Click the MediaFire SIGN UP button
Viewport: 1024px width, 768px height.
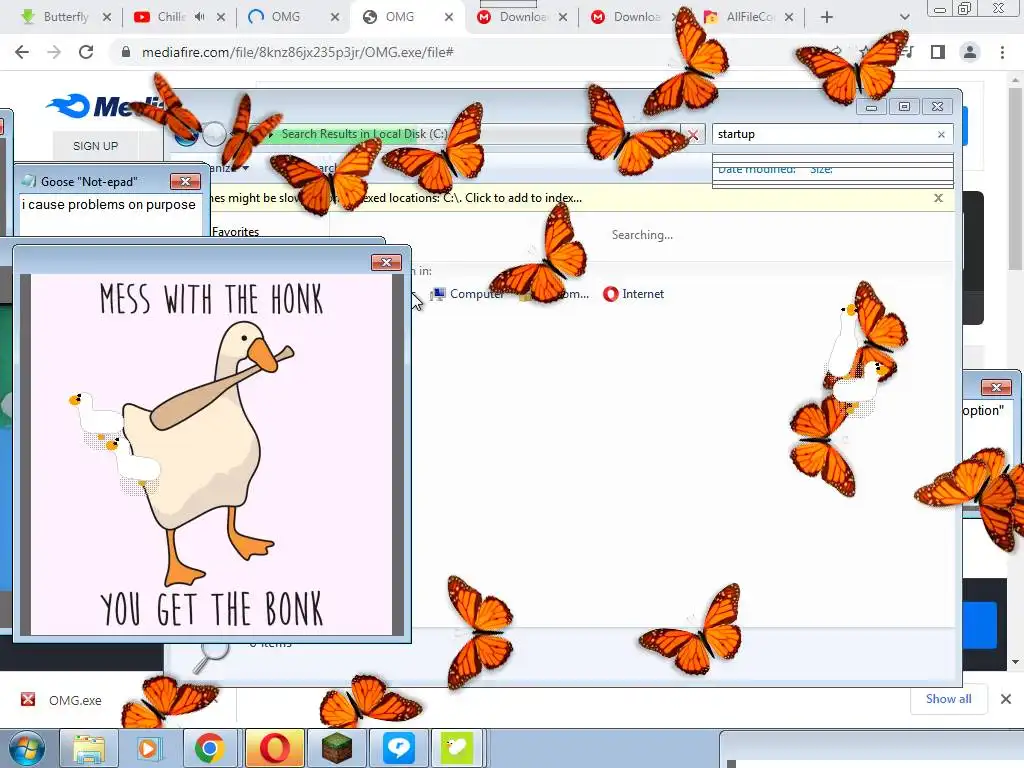click(x=95, y=146)
